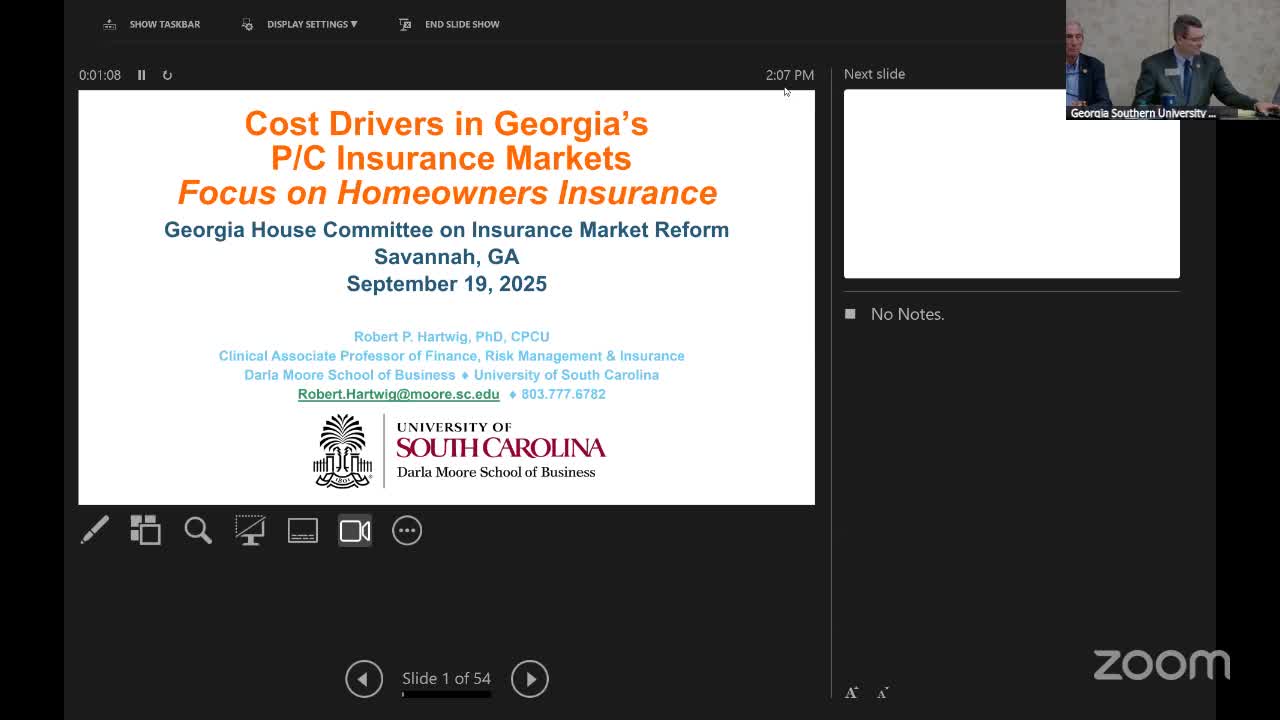Open the see all slides grid view
Screen dimensions: 1280x720
click(x=146, y=530)
